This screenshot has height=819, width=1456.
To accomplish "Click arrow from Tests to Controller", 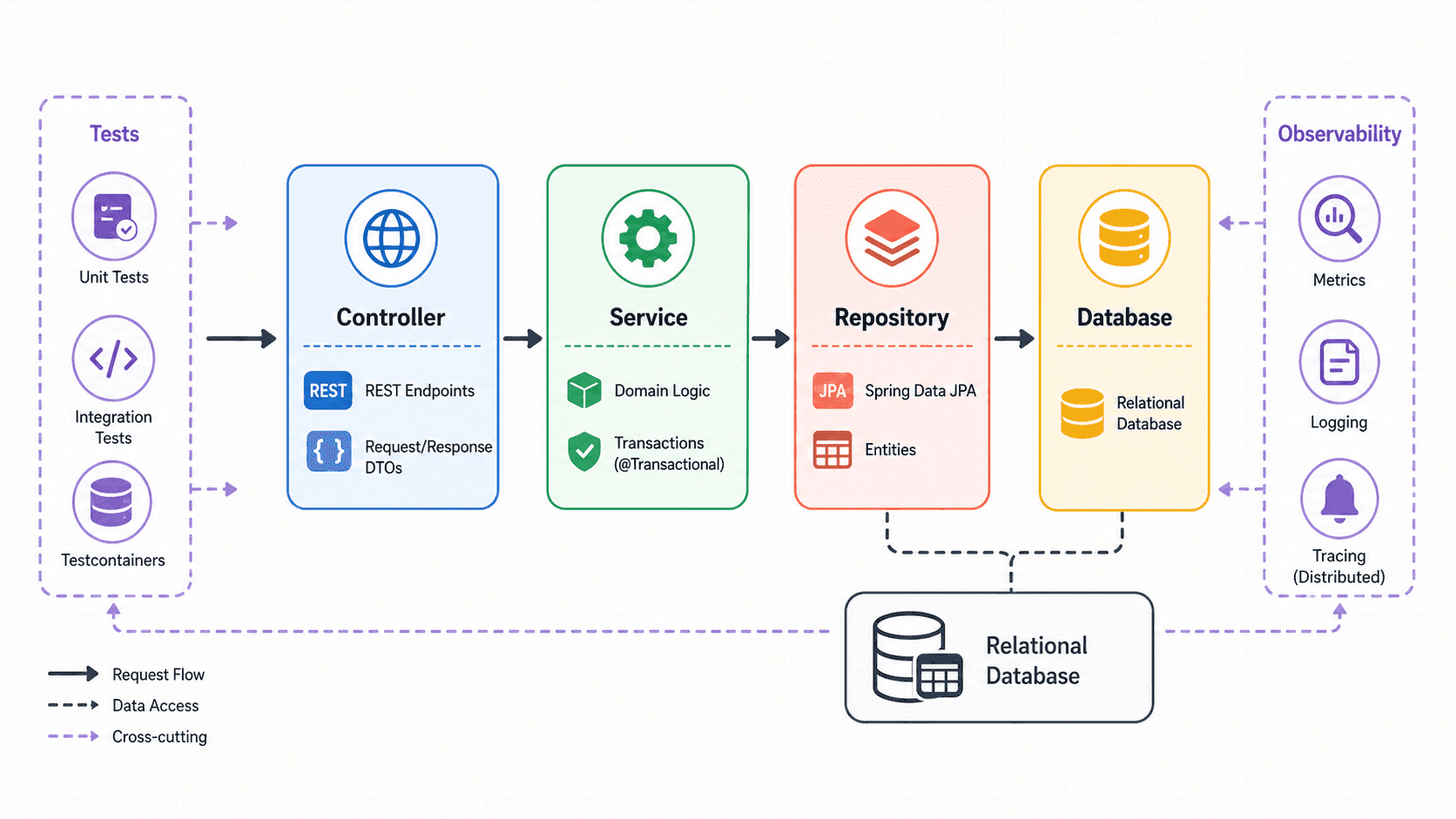I will pos(241,339).
